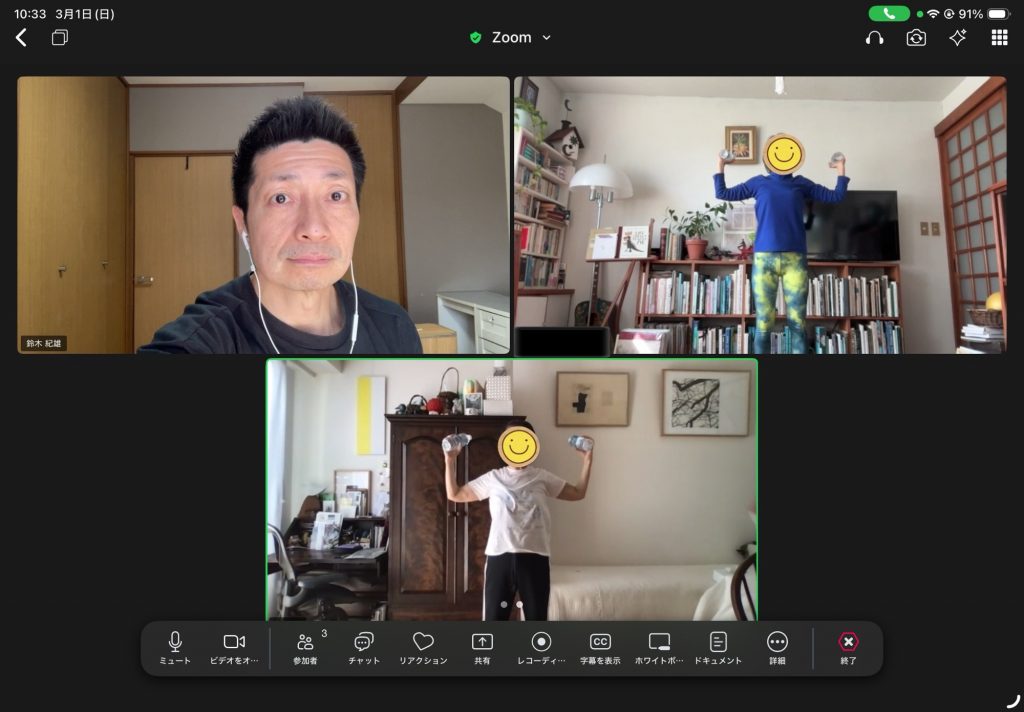Open the AI Companion sparkle icon

pyautogui.click(x=958, y=37)
